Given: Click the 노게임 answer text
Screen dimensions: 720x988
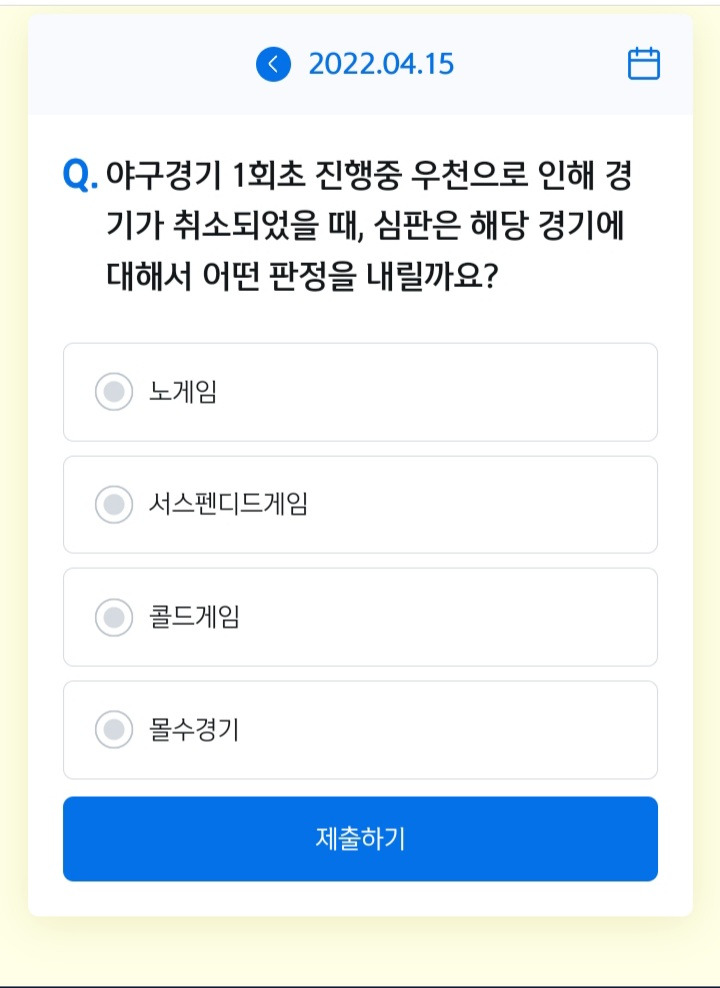Looking at the screenshot, I should tap(183, 392).
